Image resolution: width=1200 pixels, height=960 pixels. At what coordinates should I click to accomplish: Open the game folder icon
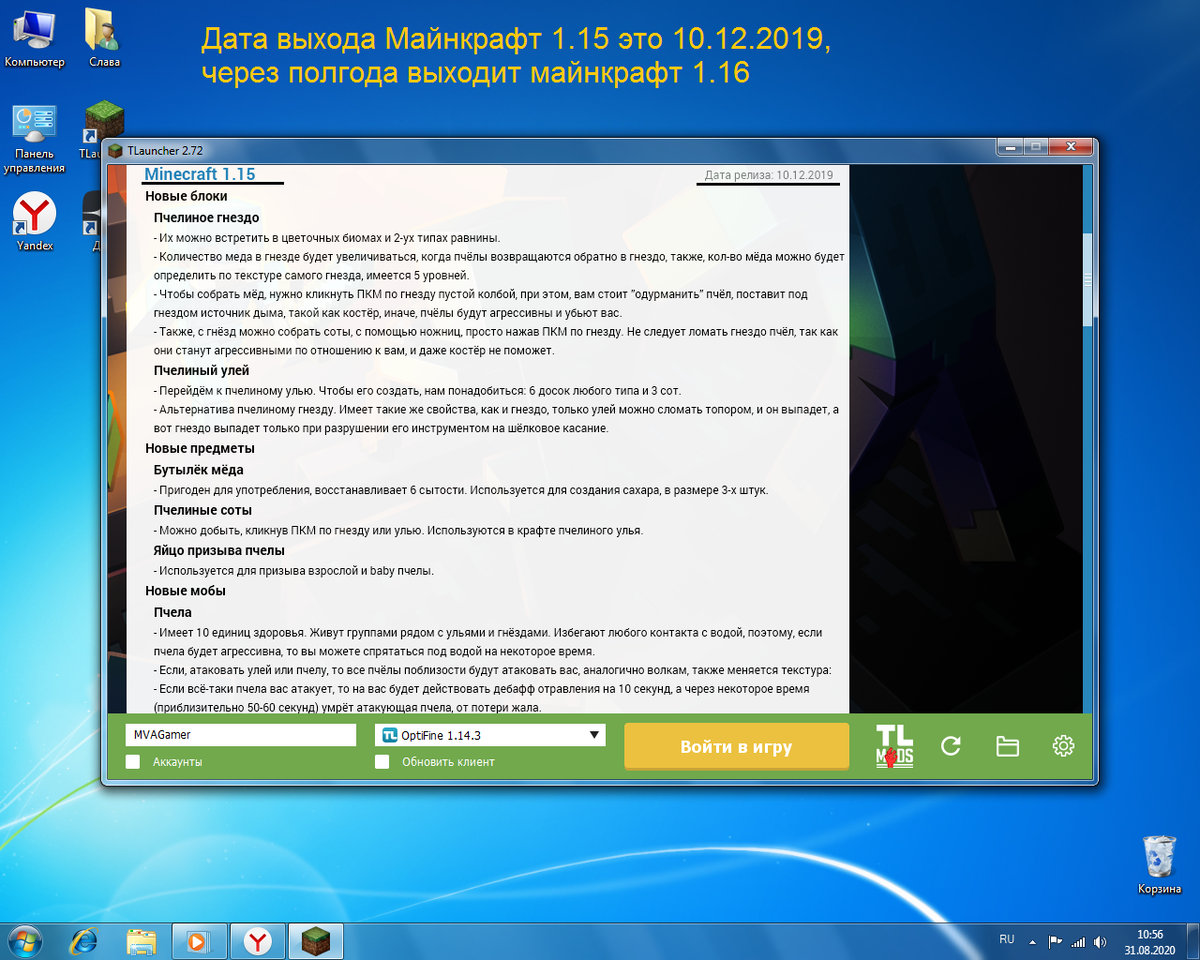pyautogui.click(x=1007, y=746)
